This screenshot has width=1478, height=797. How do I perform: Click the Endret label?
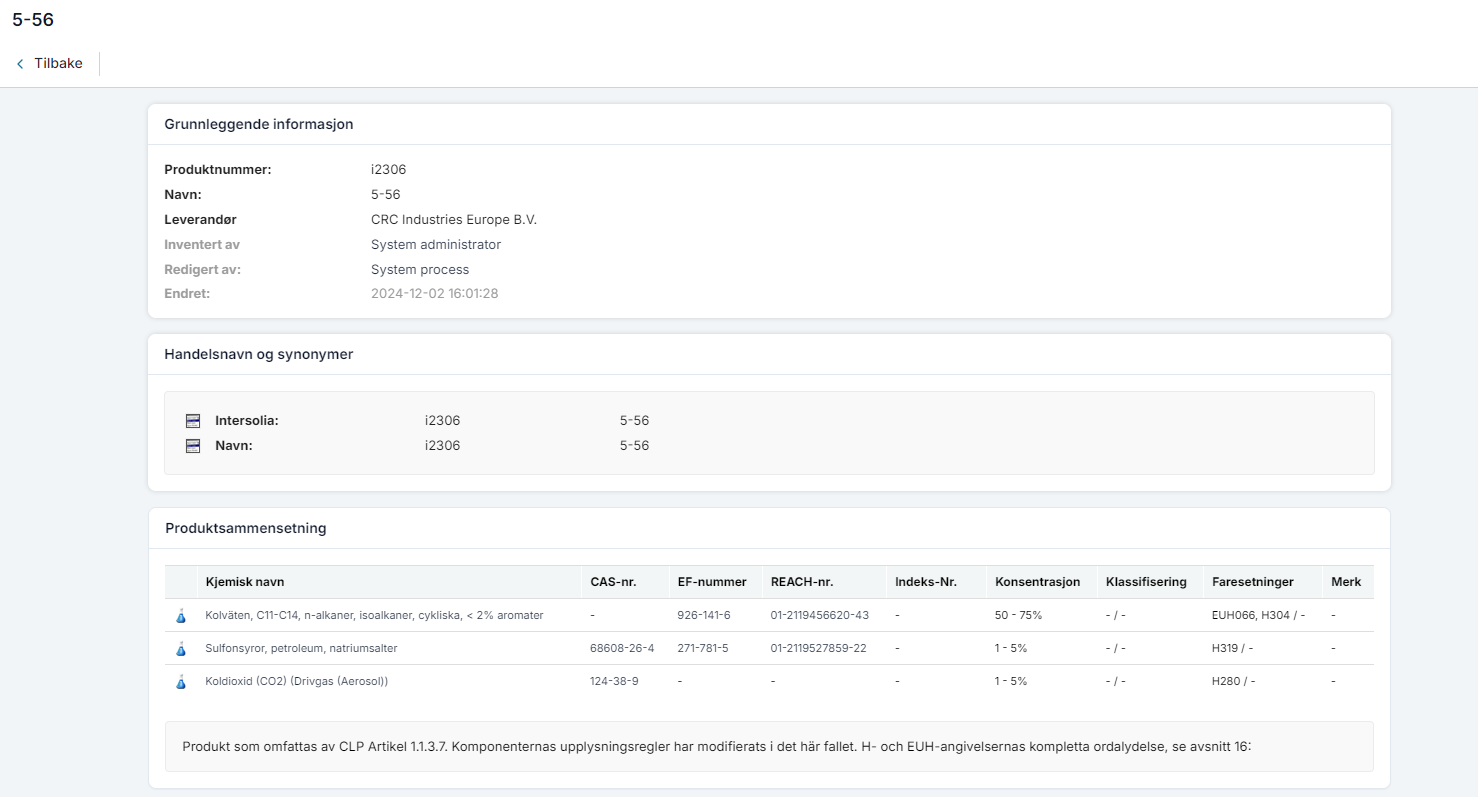[x=187, y=294]
